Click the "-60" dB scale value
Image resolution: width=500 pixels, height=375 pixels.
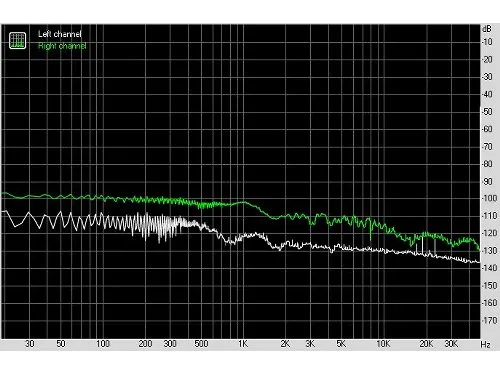tap(487, 129)
